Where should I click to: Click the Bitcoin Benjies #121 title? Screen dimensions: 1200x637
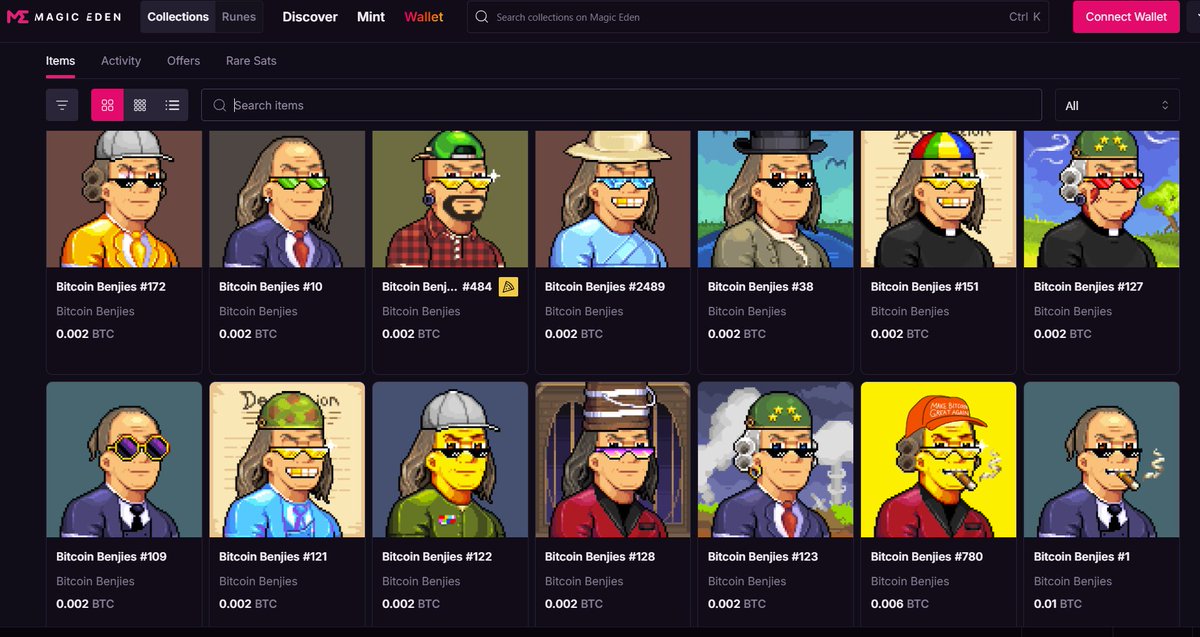(x=273, y=557)
